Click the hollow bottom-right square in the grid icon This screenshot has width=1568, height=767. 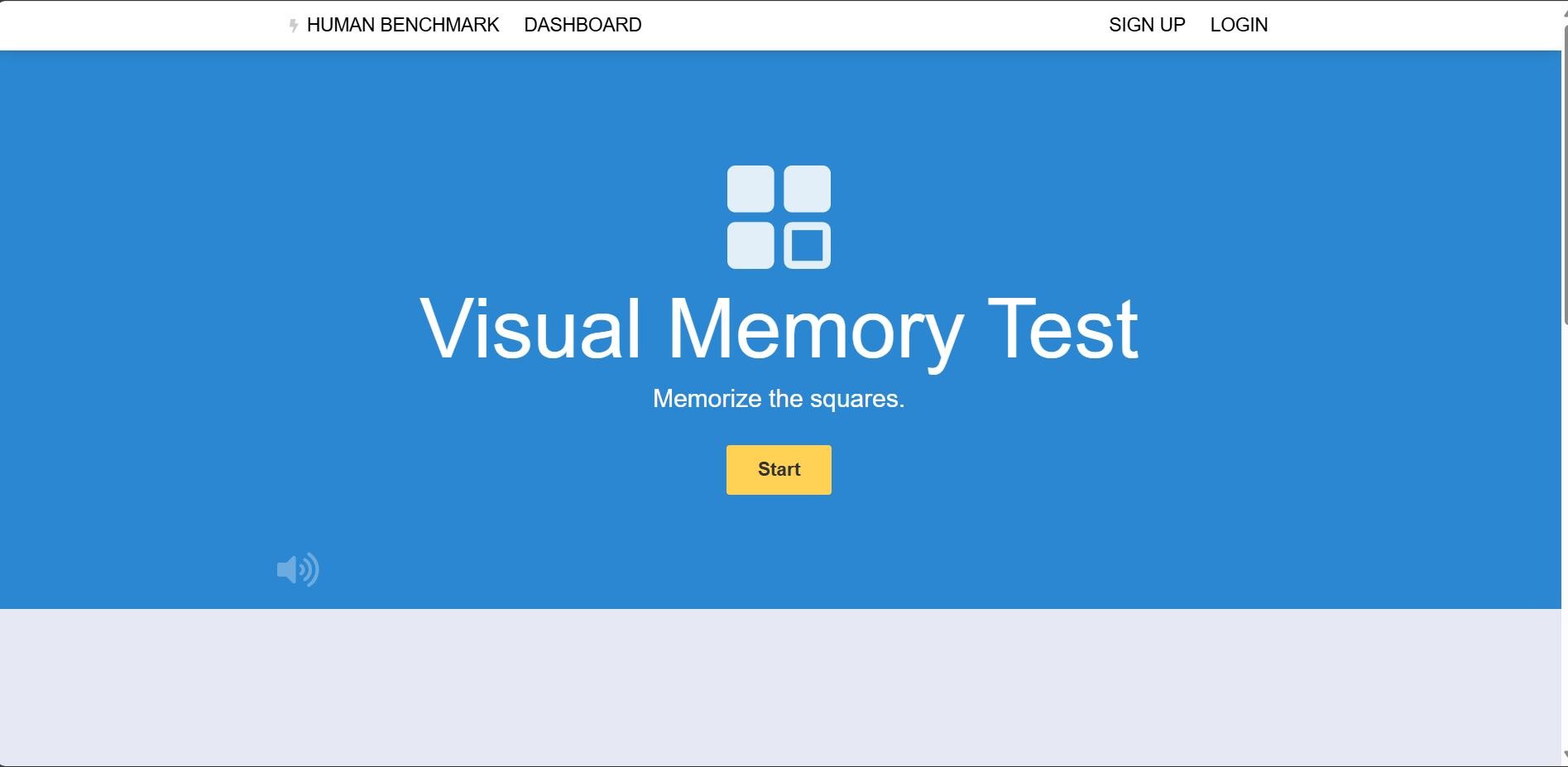tap(807, 245)
